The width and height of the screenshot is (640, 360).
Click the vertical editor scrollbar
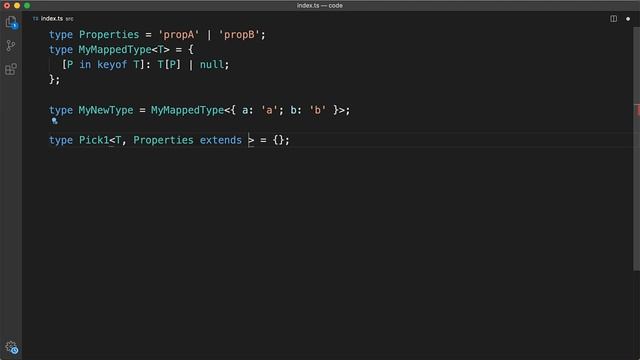click(x=636, y=149)
